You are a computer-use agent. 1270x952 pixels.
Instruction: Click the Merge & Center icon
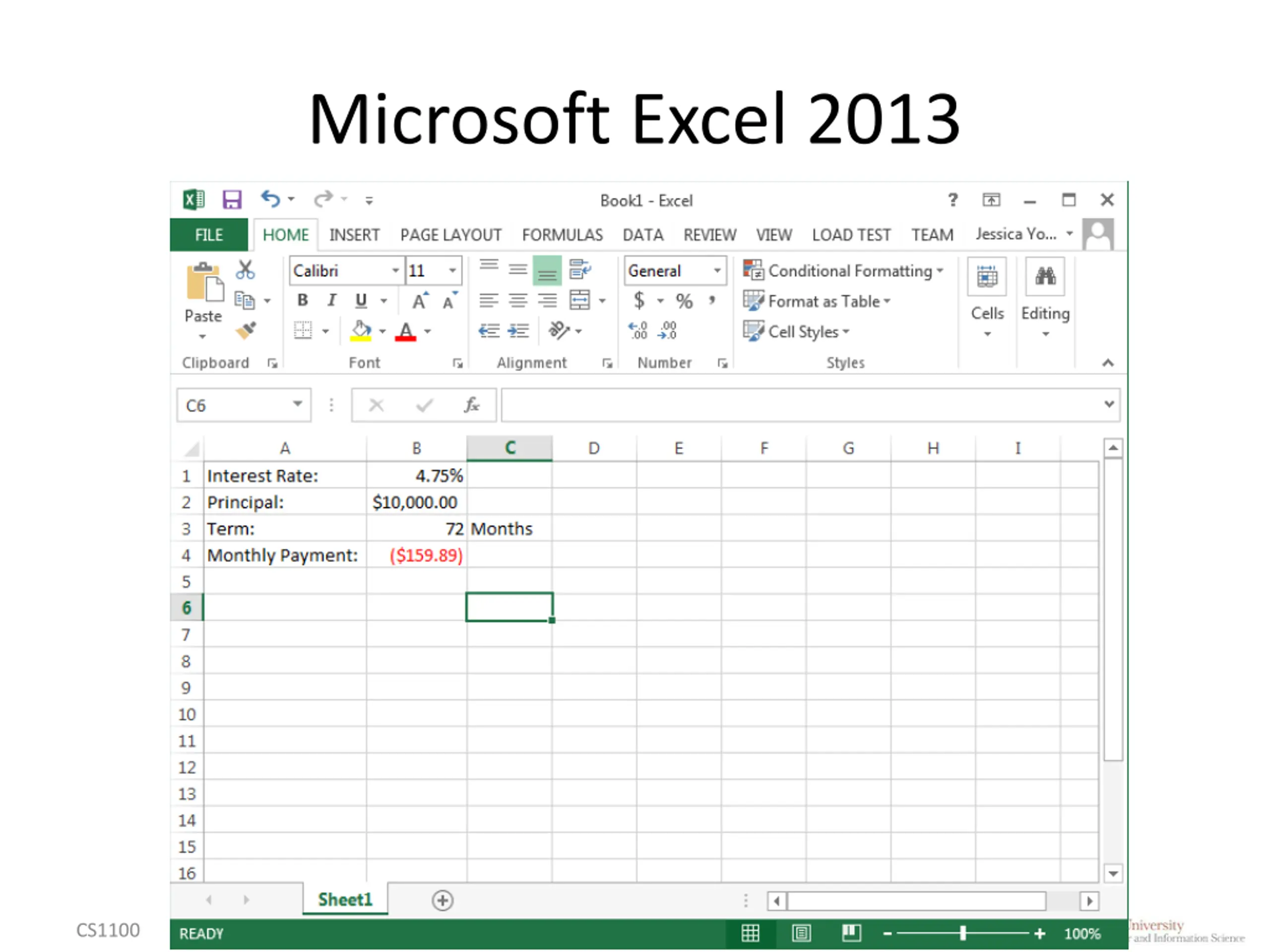[x=579, y=300]
